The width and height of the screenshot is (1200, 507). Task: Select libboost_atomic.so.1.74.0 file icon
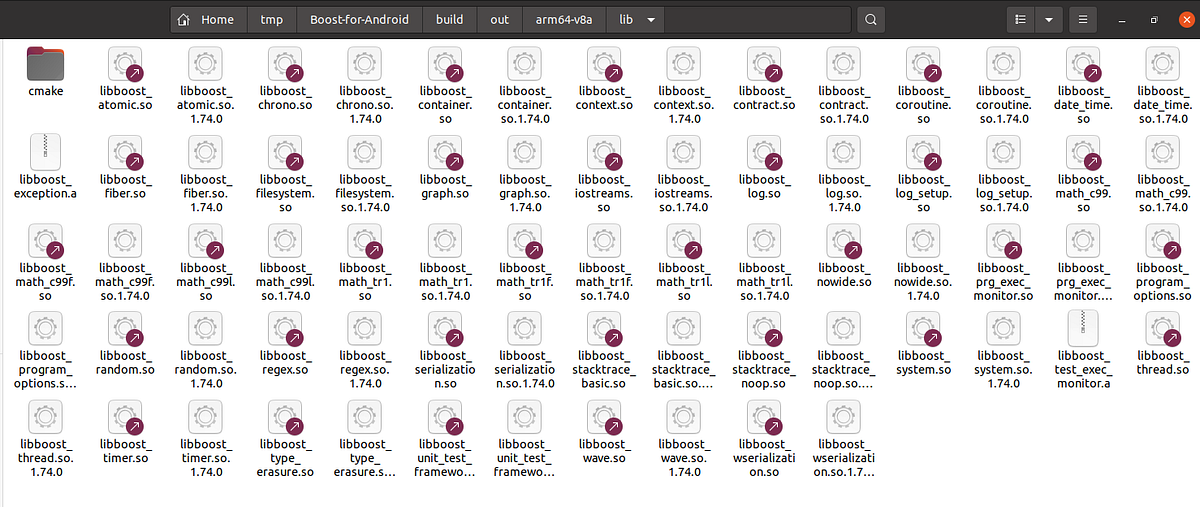pos(206,64)
